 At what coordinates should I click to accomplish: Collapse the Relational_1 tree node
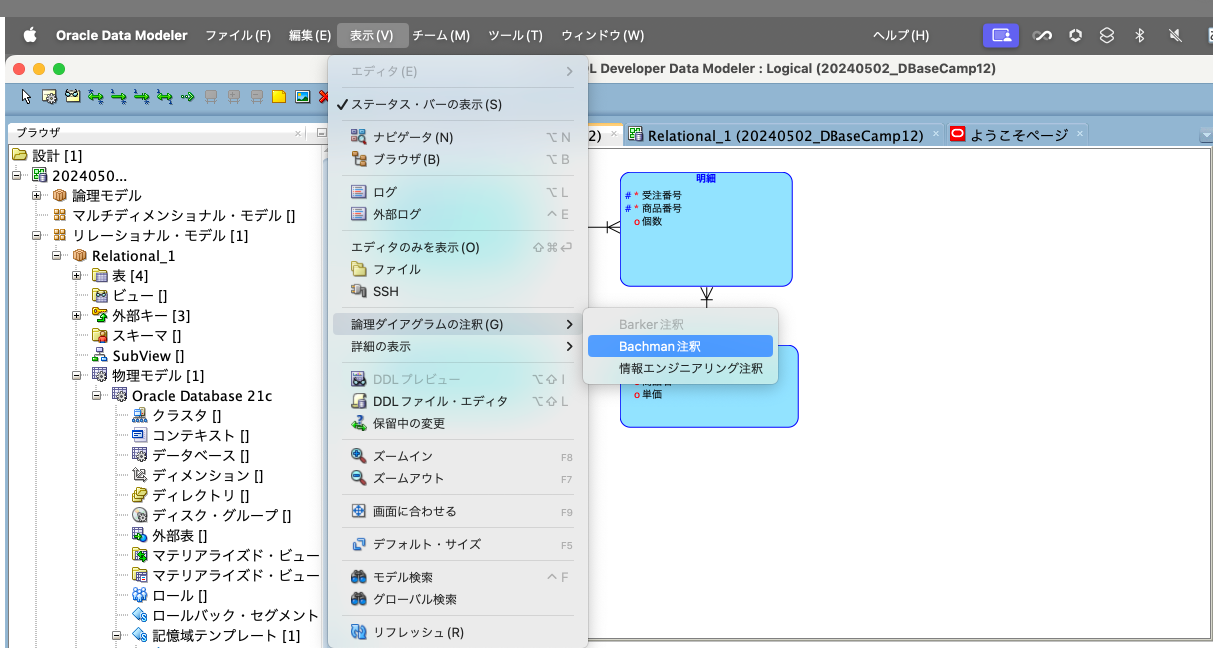pos(57,255)
